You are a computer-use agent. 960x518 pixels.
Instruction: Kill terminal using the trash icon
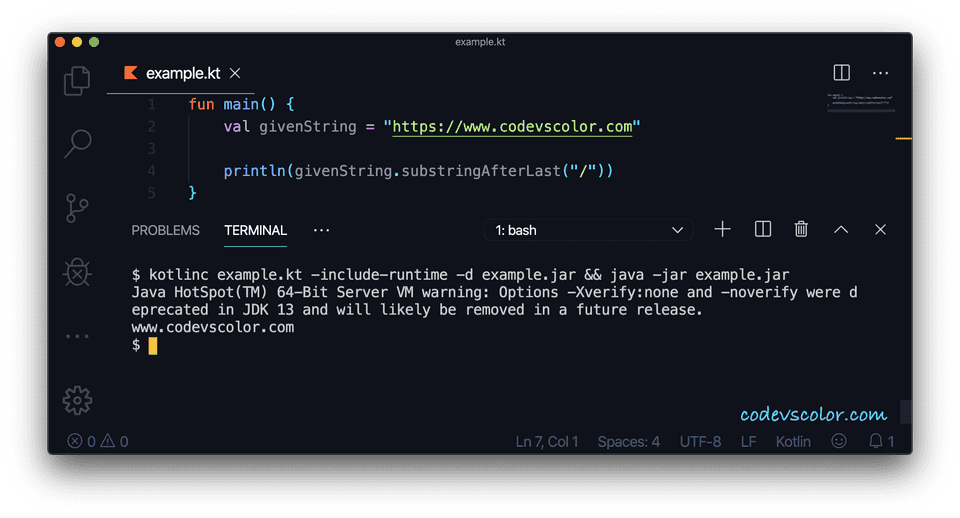[801, 230]
